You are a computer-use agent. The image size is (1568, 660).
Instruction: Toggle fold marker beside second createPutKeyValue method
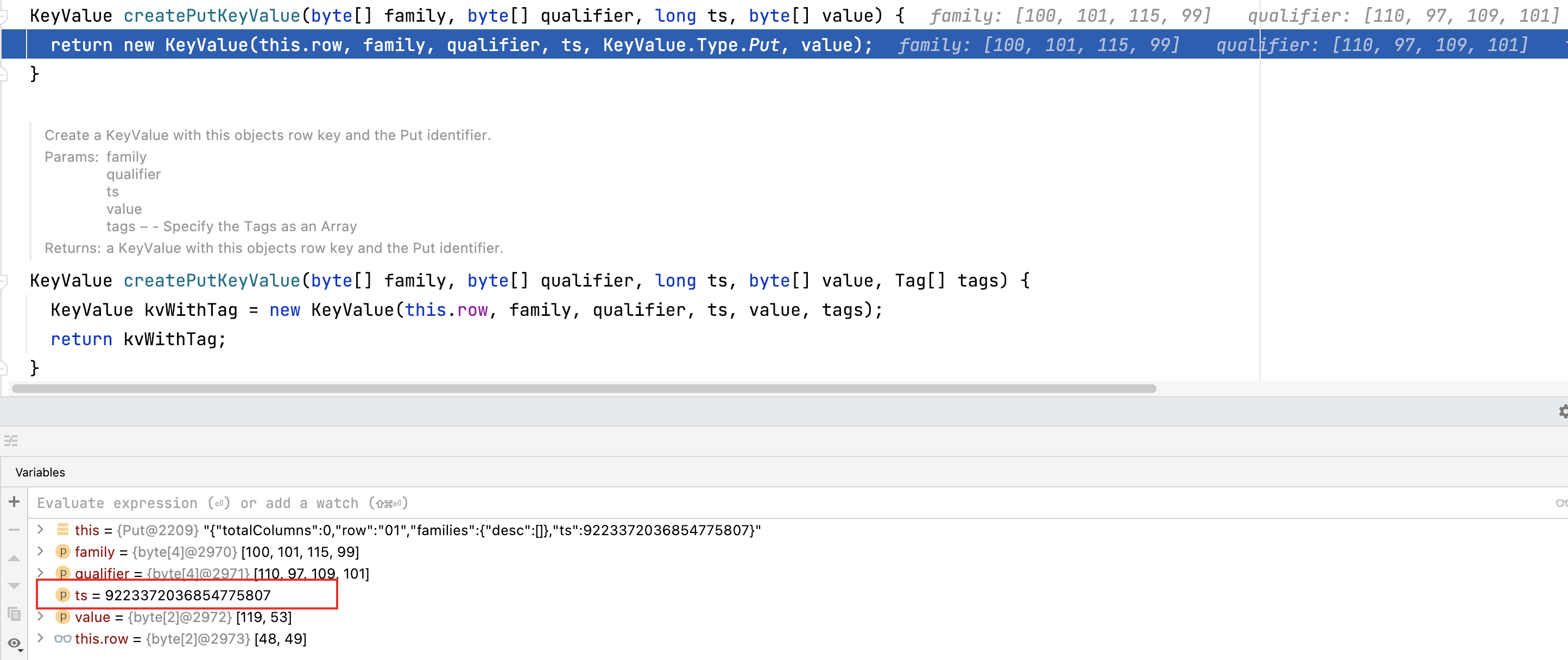click(4, 281)
